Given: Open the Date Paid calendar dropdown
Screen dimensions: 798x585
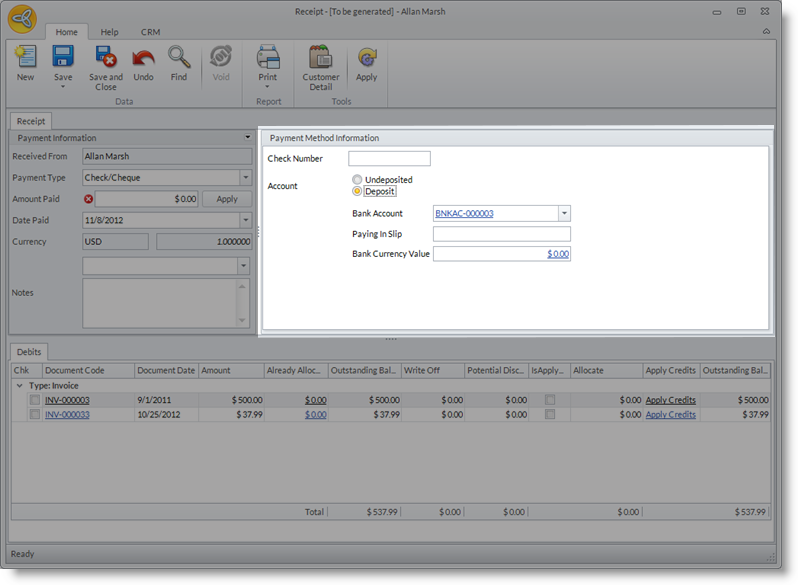Looking at the screenshot, I should [246, 220].
